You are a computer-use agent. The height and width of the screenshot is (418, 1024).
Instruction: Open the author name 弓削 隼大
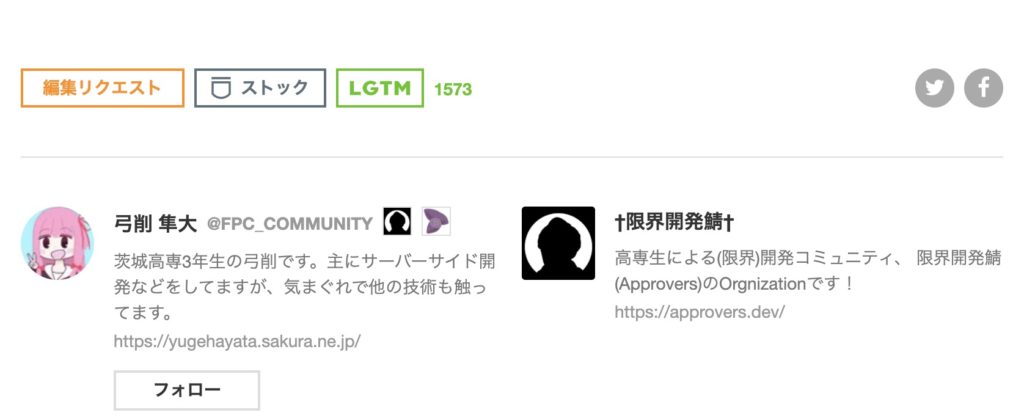155,224
